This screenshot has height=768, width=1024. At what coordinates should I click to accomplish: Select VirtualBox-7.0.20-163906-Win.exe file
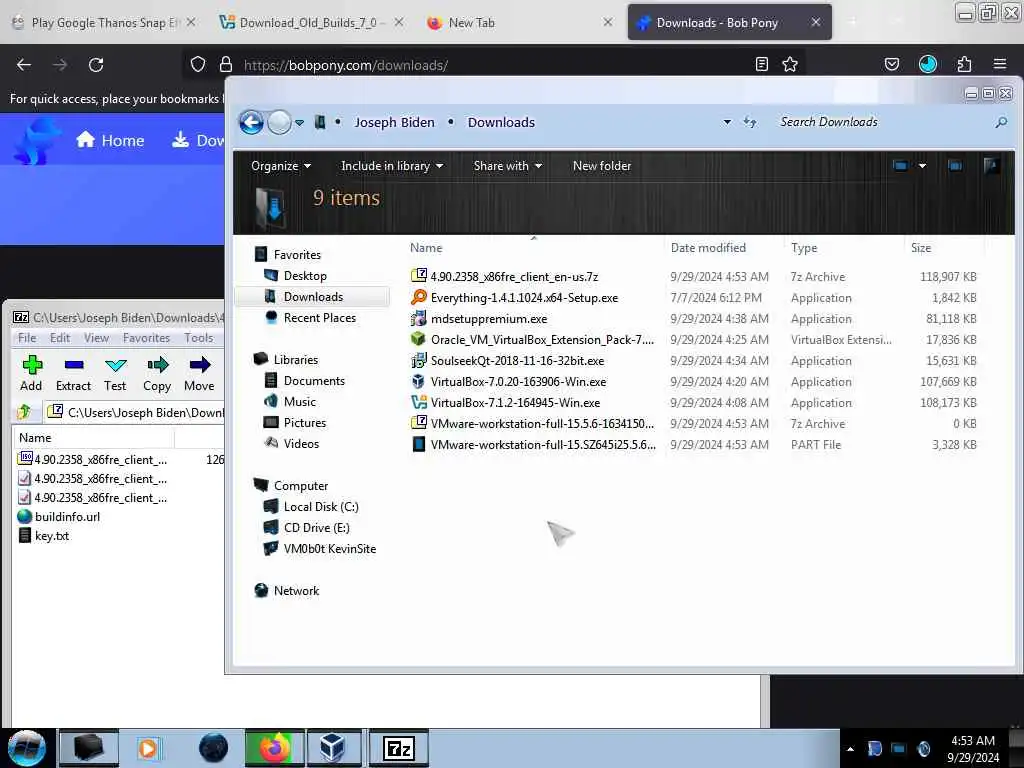pos(518,381)
